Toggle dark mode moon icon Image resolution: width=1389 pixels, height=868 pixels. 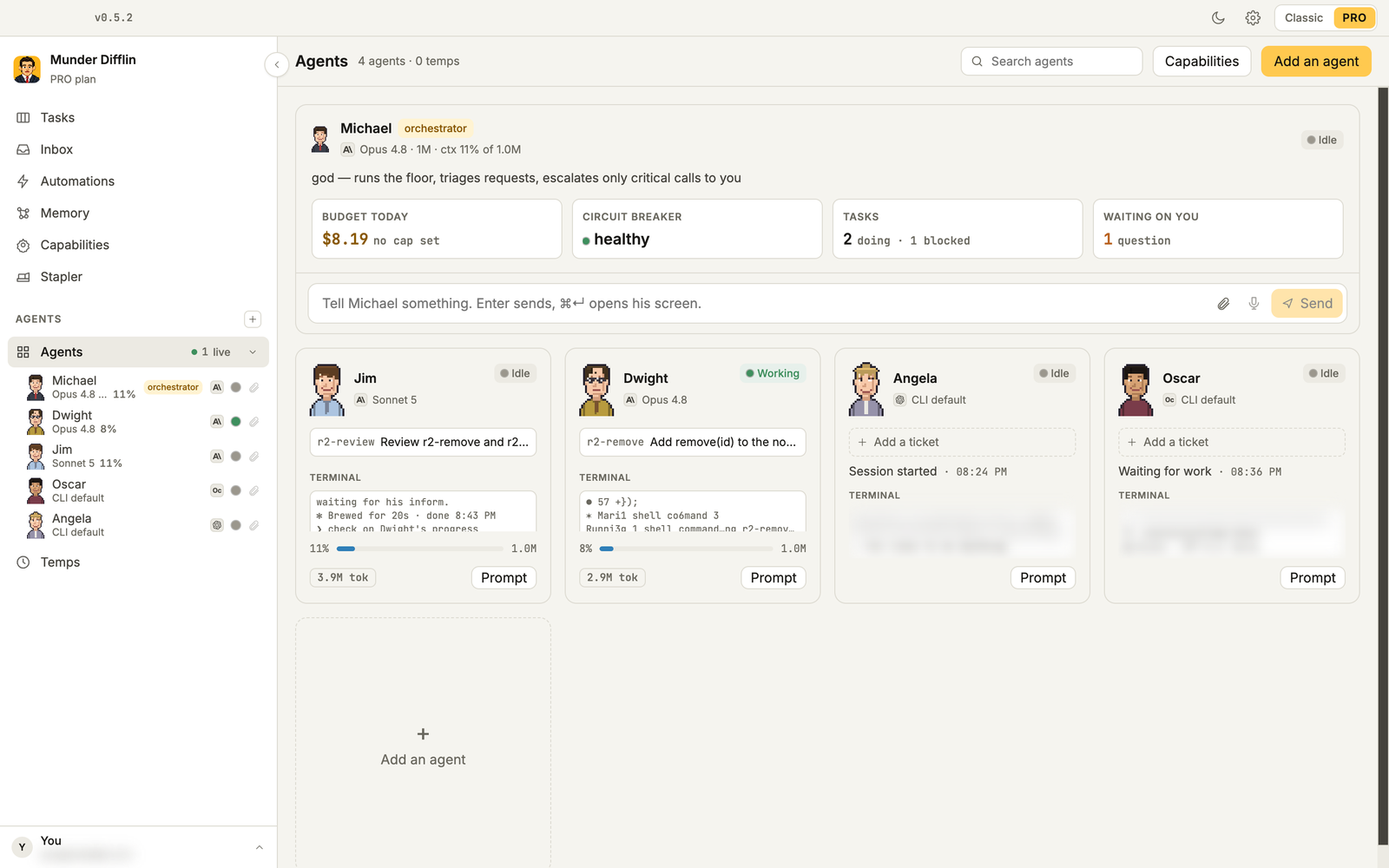click(1218, 17)
